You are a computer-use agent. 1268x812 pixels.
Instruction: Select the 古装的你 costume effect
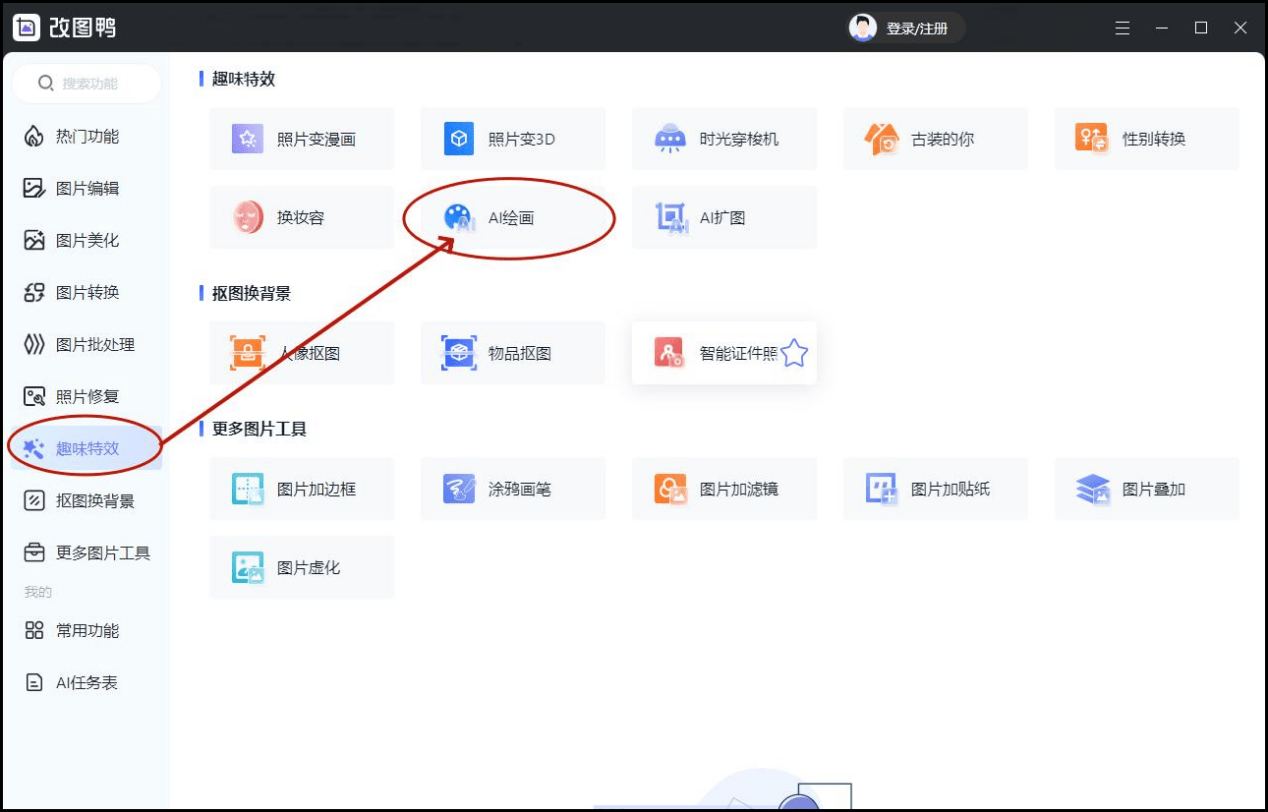[x=935, y=139]
